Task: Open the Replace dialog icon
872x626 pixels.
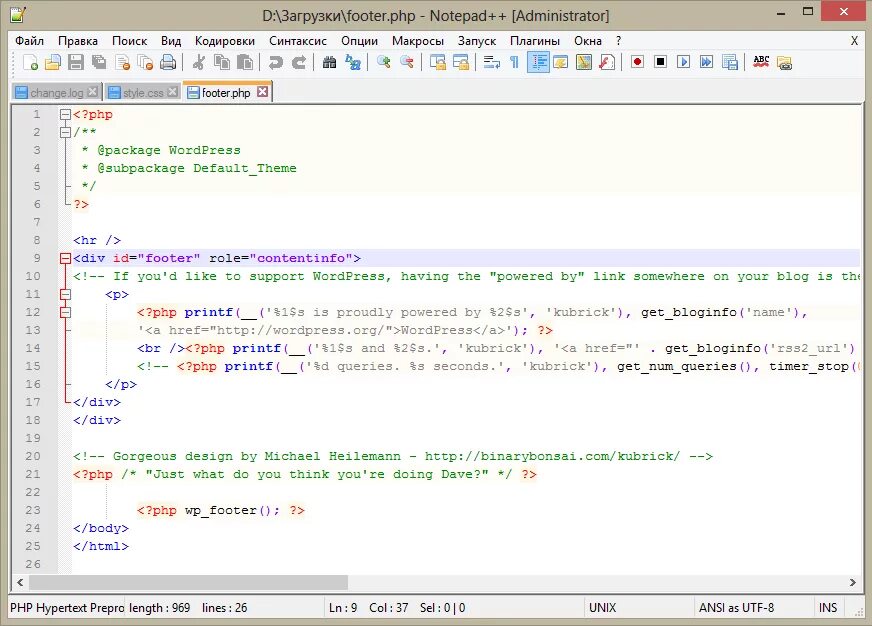Action: [x=353, y=62]
